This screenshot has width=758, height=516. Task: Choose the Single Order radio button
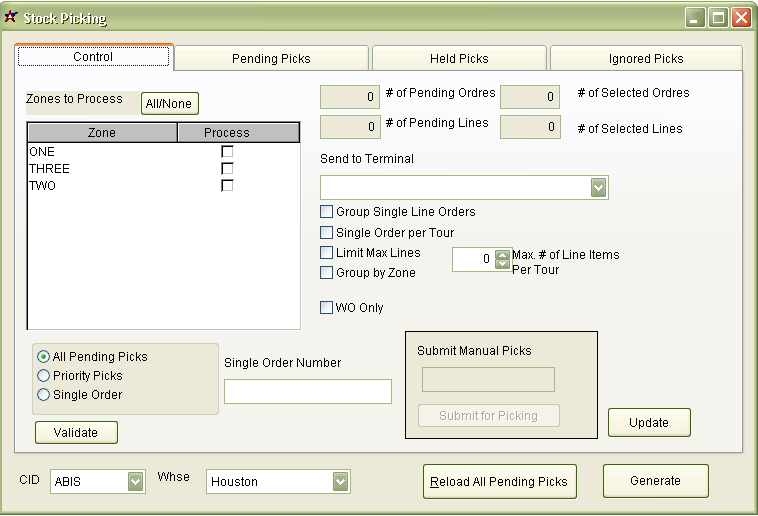[x=44, y=395]
